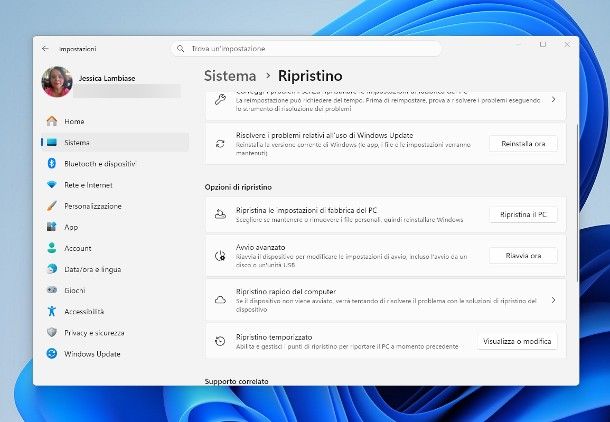
Task: Close the Impostazioni window
Action: tap(567, 44)
